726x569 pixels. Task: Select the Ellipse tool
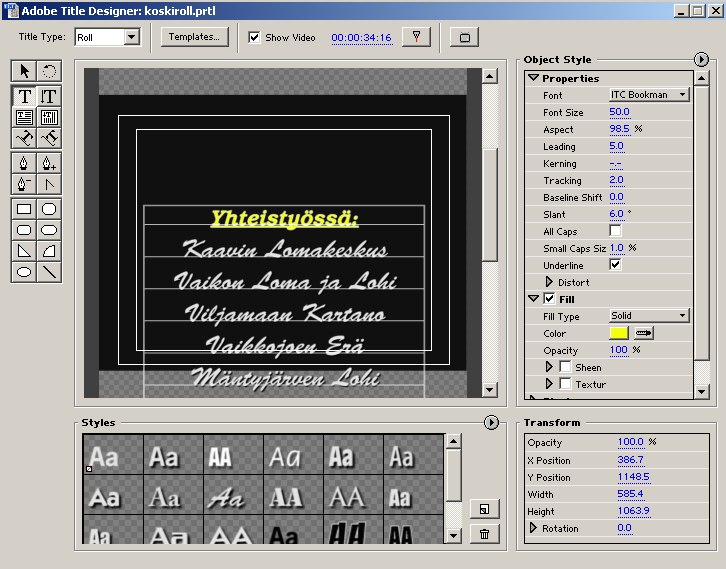[x=24, y=272]
